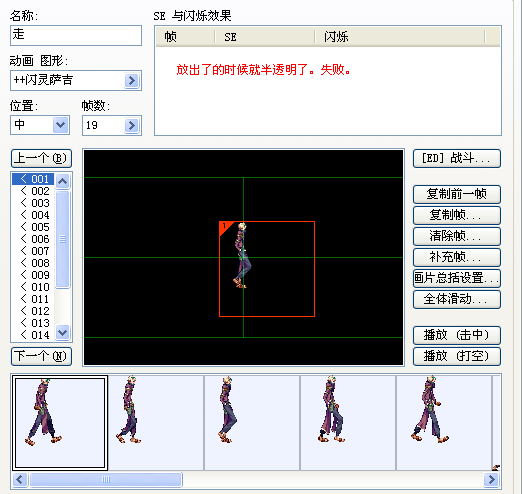Screen dimensions: 522x494
Task: Click the frame list scroll down arrow
Action: click(63, 333)
